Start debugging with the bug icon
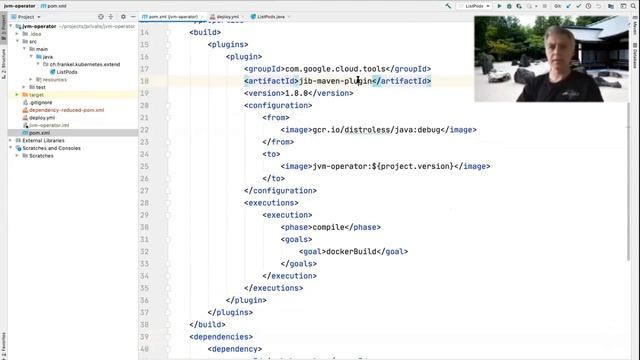This screenshot has width=640, height=360. tap(509, 6)
